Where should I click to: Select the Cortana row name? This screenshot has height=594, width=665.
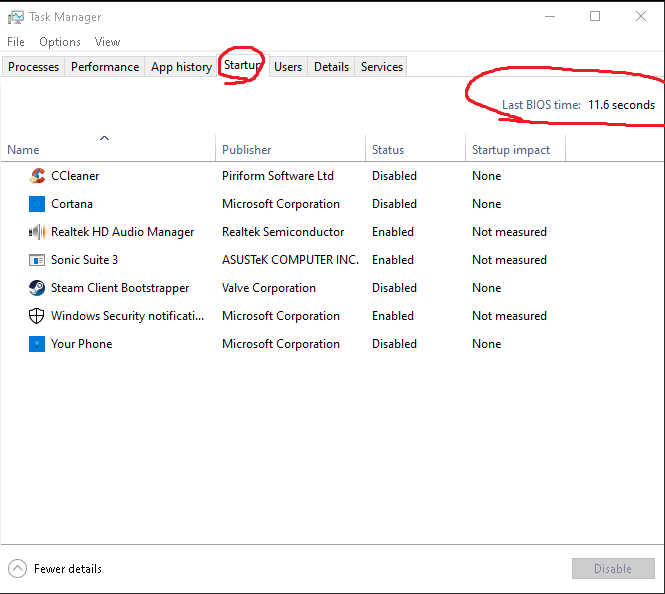72,204
